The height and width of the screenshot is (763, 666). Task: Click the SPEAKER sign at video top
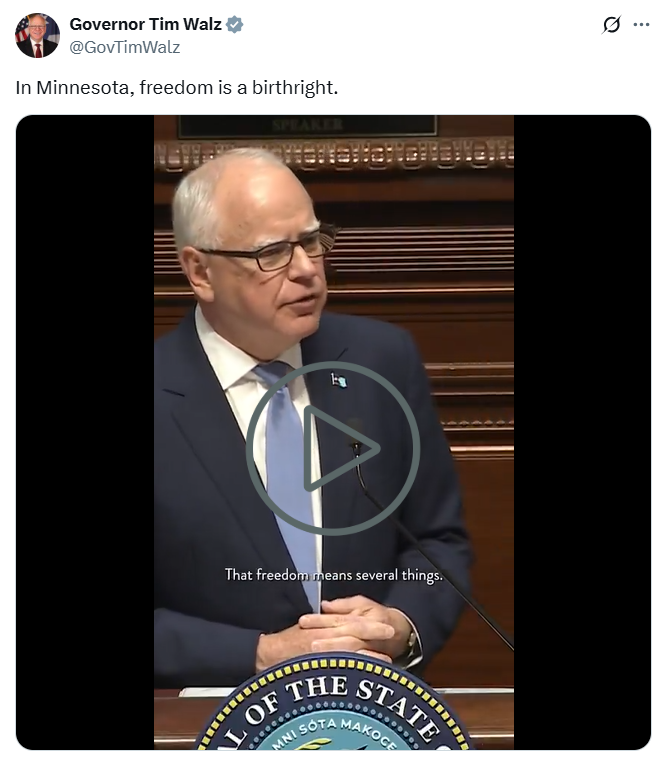[307, 126]
